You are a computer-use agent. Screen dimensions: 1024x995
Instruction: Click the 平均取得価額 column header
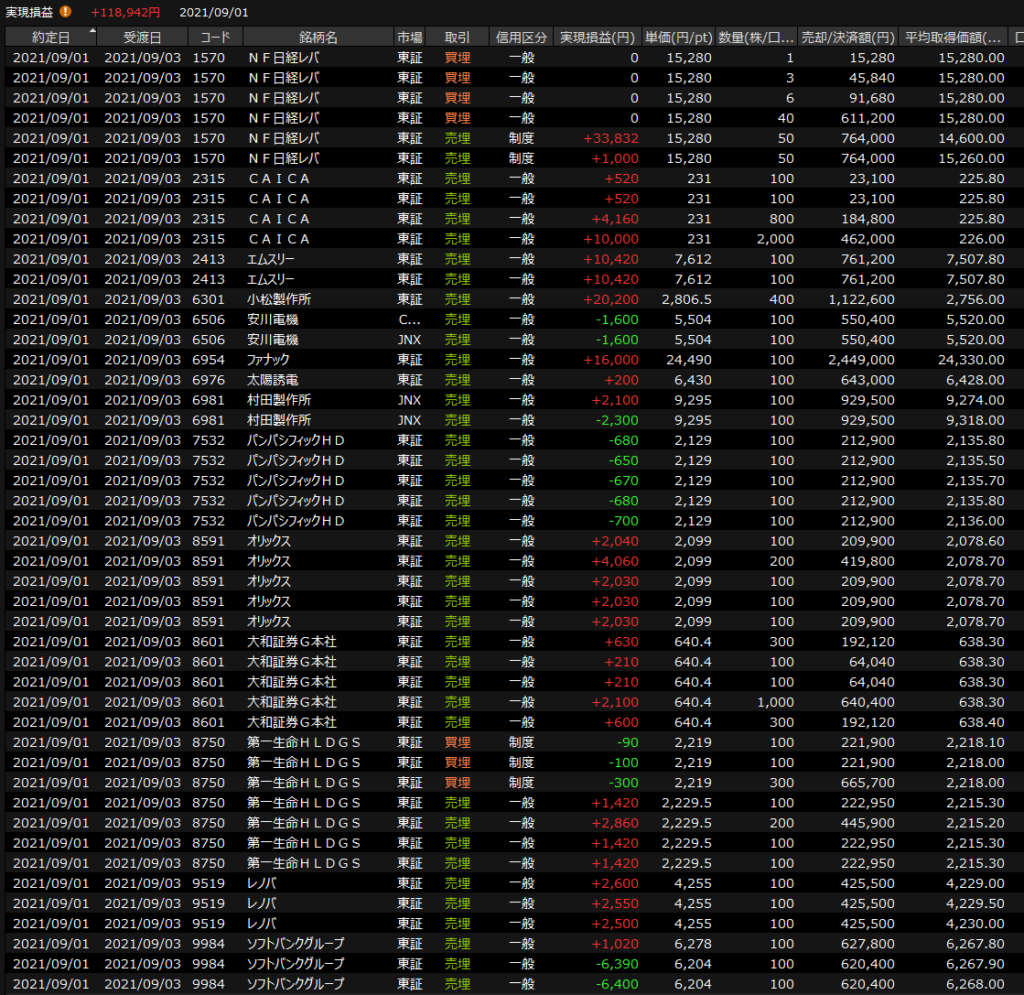point(954,37)
